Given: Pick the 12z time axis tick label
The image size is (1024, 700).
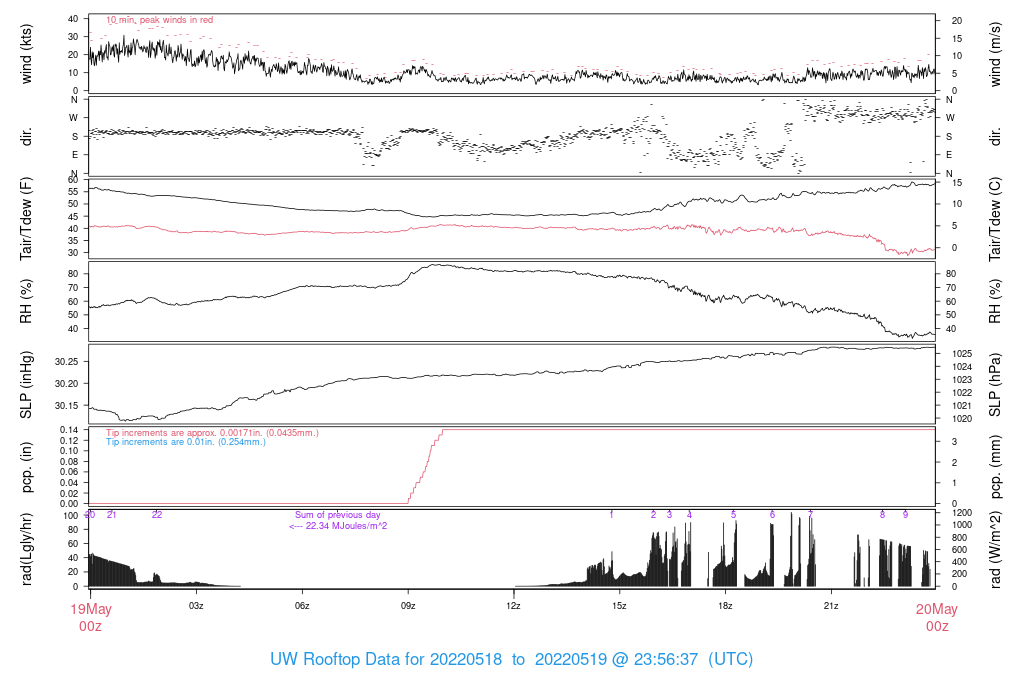Looking at the screenshot, I should [513, 606].
